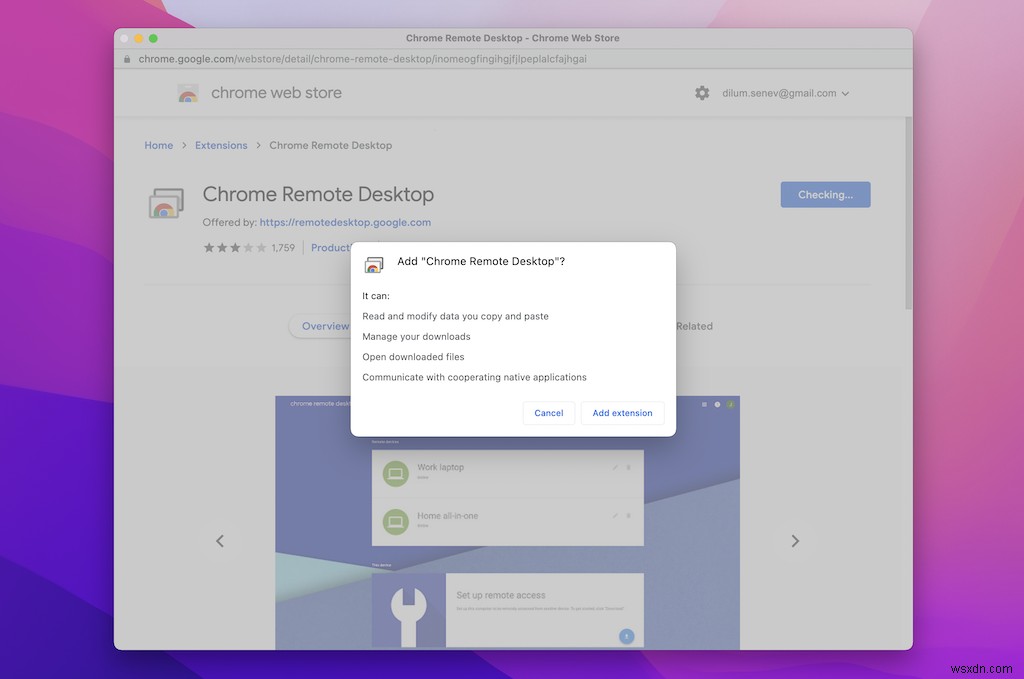The height and width of the screenshot is (679, 1024).
Task: Click the Chrome Web Store settings gear icon
Action: pos(702,92)
